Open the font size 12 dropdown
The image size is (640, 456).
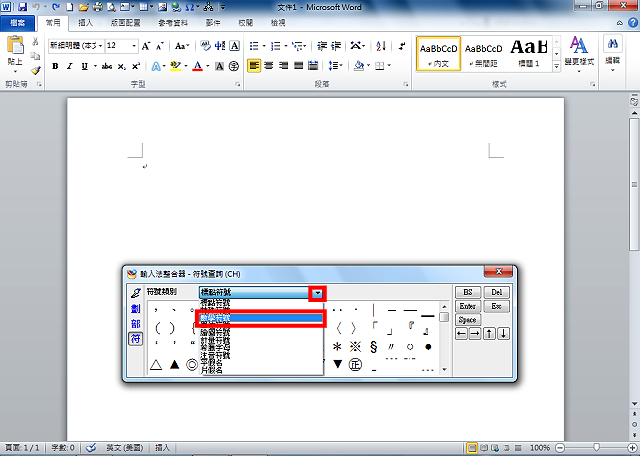(134, 46)
